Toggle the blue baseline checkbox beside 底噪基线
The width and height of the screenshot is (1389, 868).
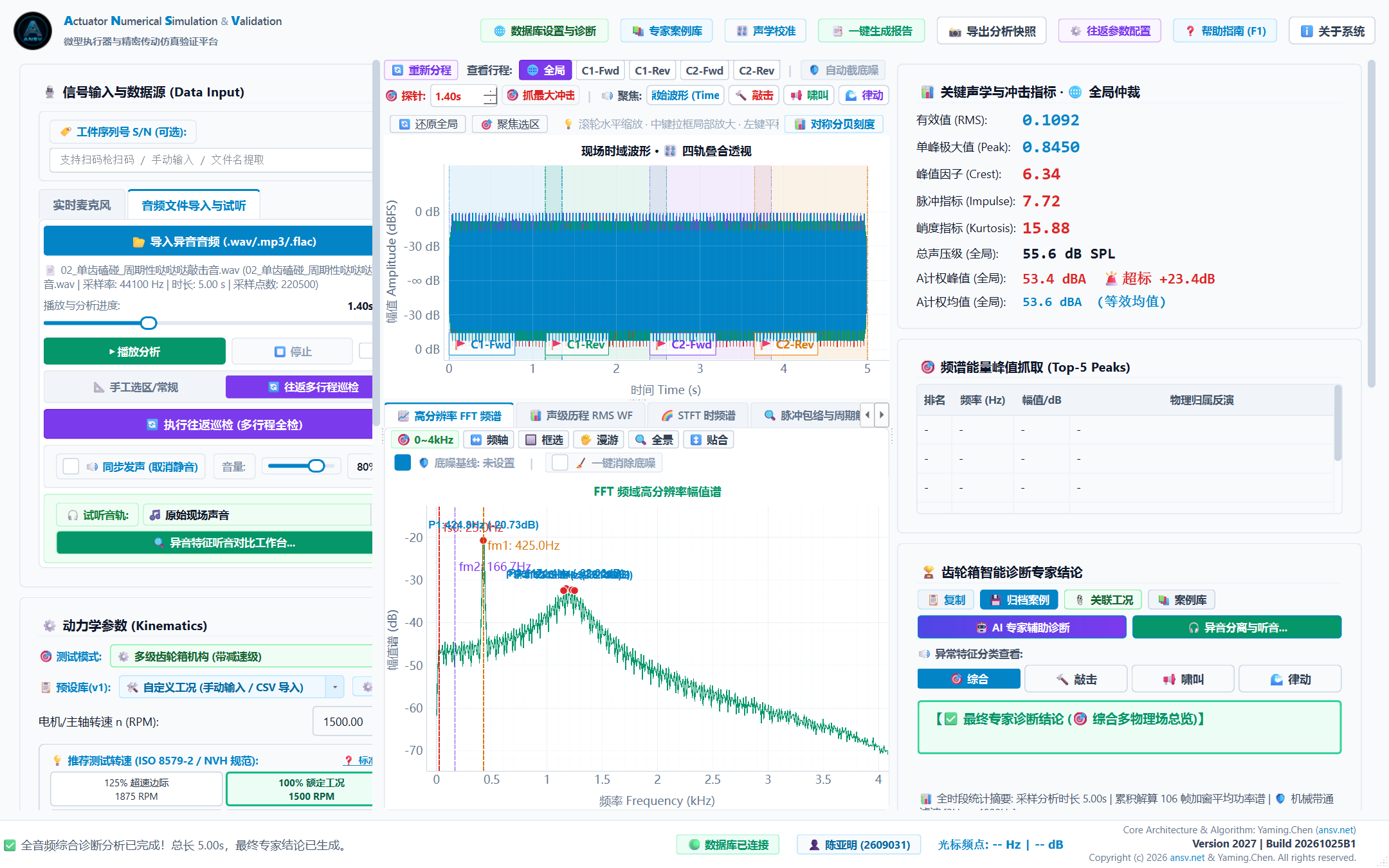pos(403,463)
